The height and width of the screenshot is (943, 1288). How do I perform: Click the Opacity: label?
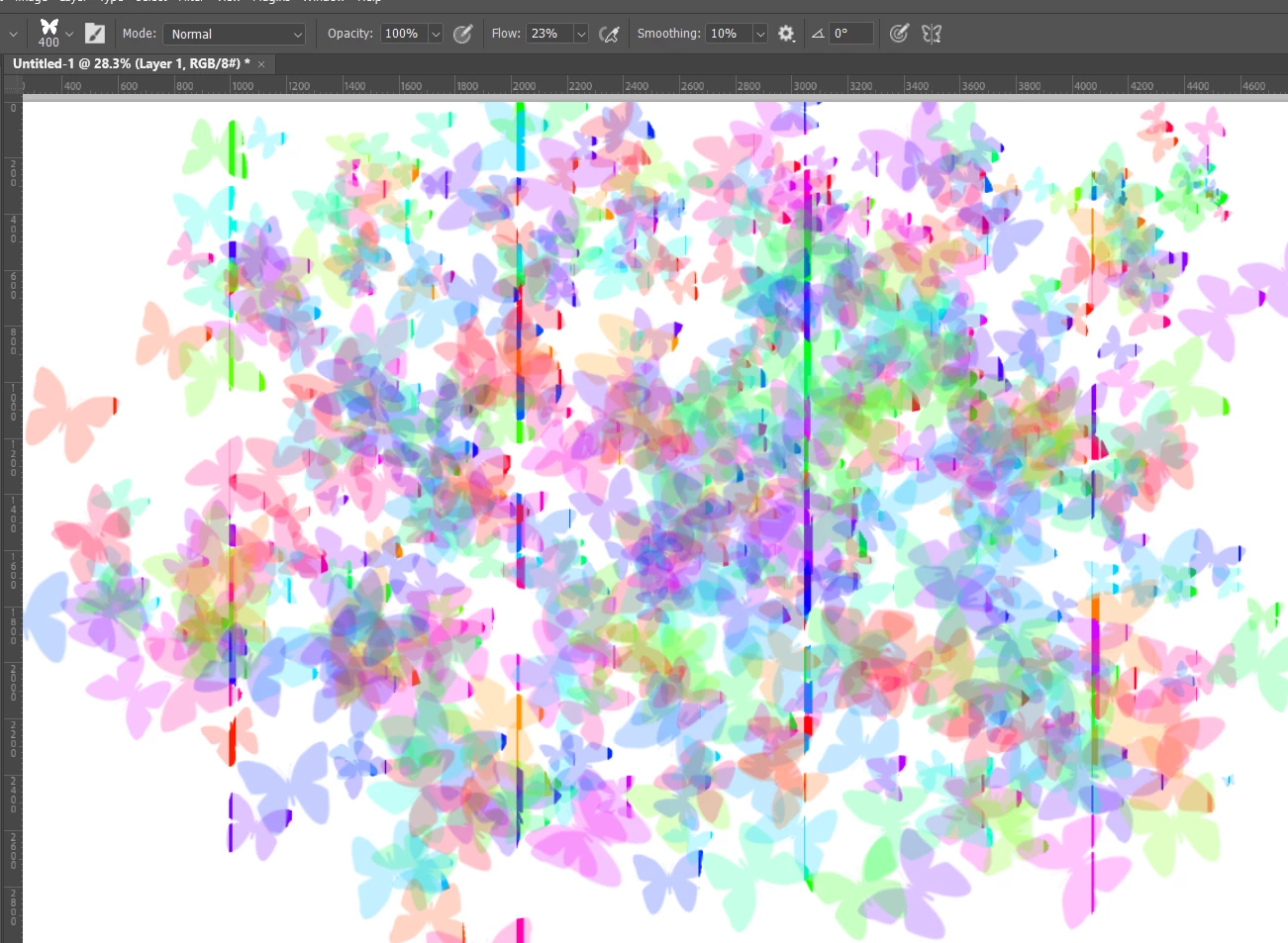coord(350,34)
